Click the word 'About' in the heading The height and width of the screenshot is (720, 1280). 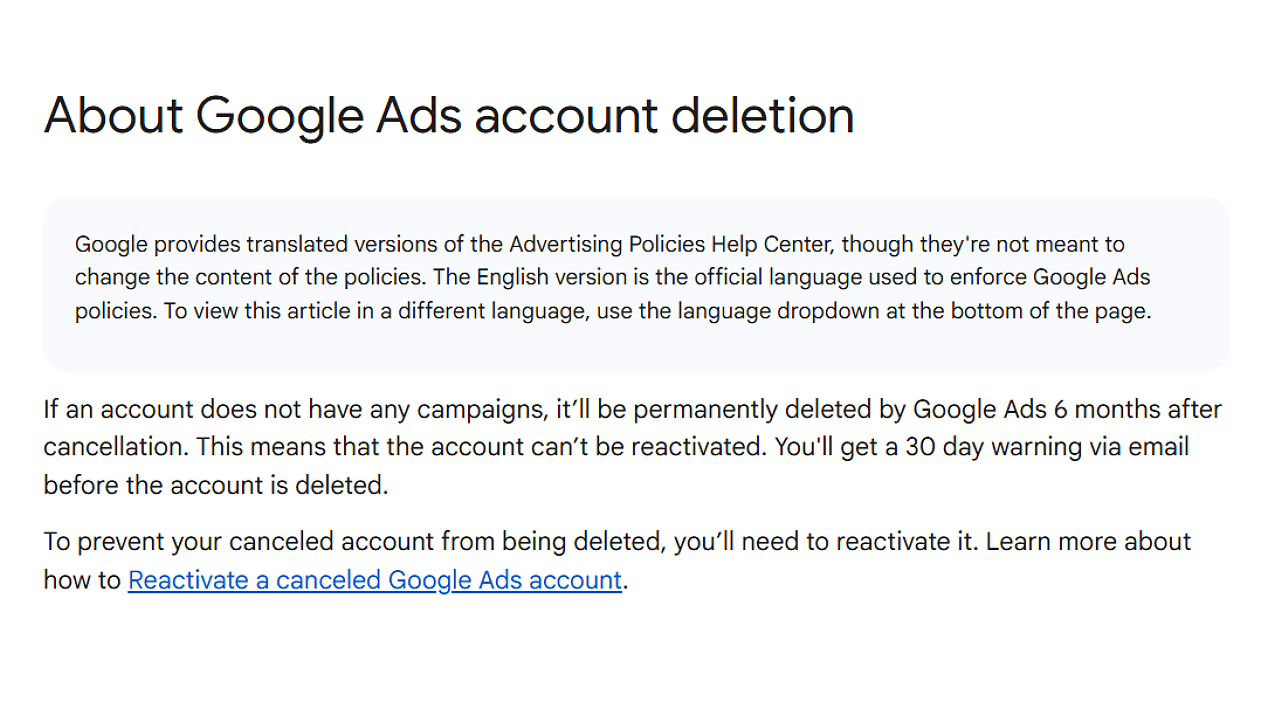(113, 115)
